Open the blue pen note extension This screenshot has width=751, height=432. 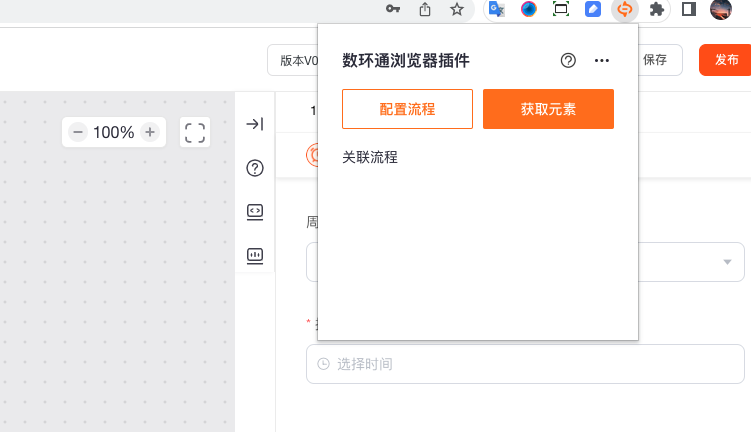[593, 9]
